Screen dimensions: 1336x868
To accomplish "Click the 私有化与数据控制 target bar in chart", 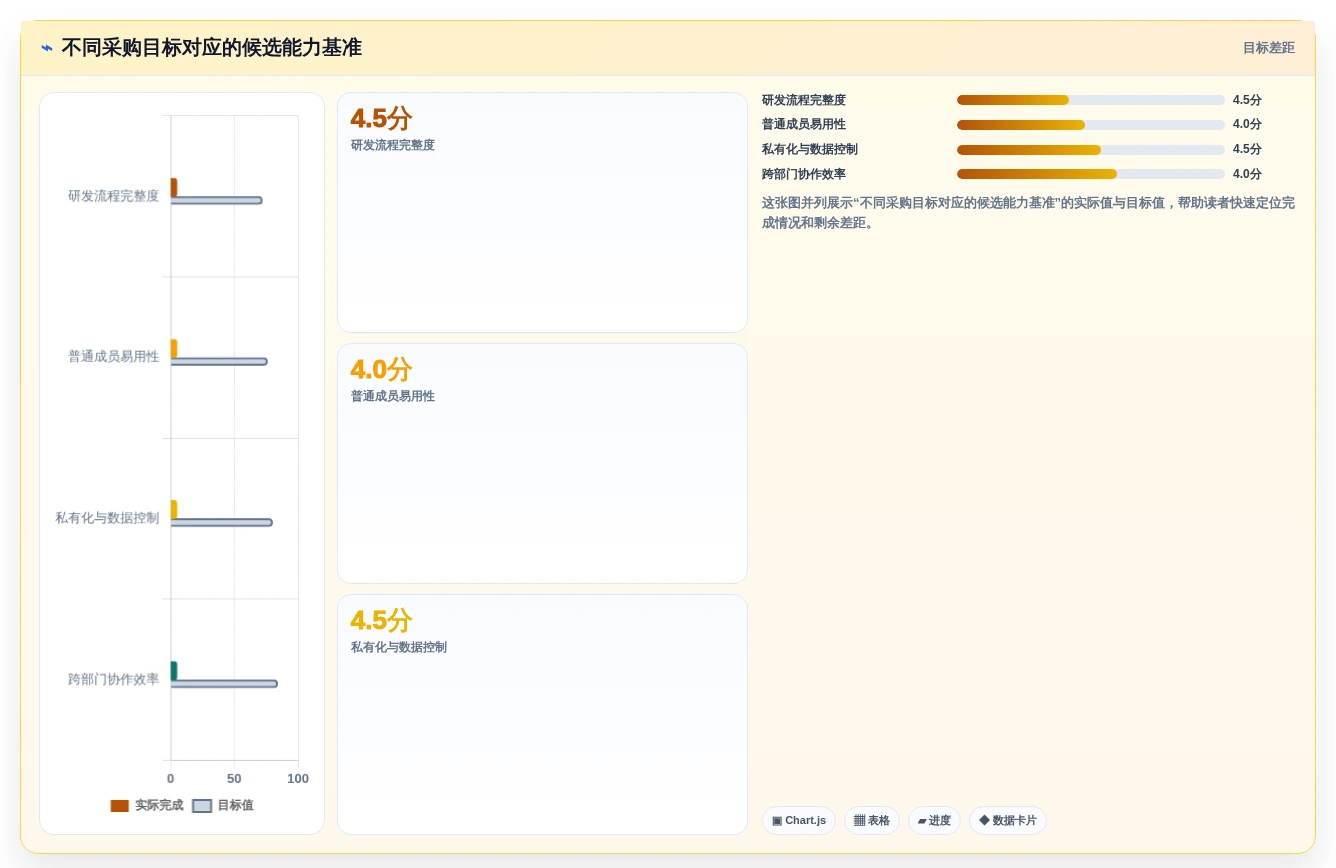I will point(221,523).
